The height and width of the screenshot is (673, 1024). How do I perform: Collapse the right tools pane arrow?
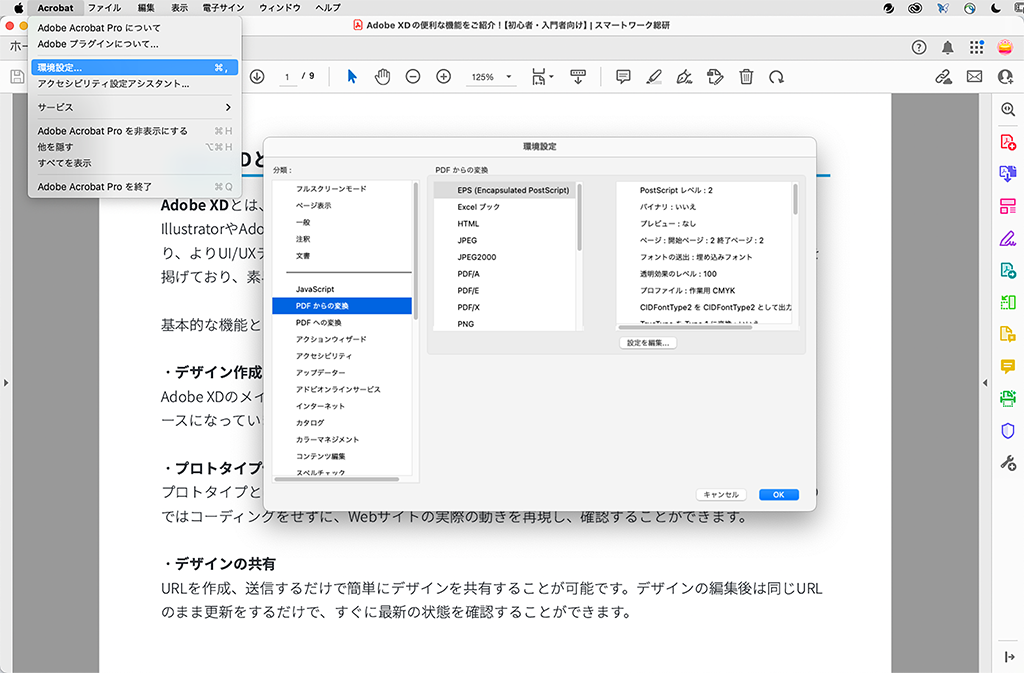pyautogui.click(x=985, y=383)
